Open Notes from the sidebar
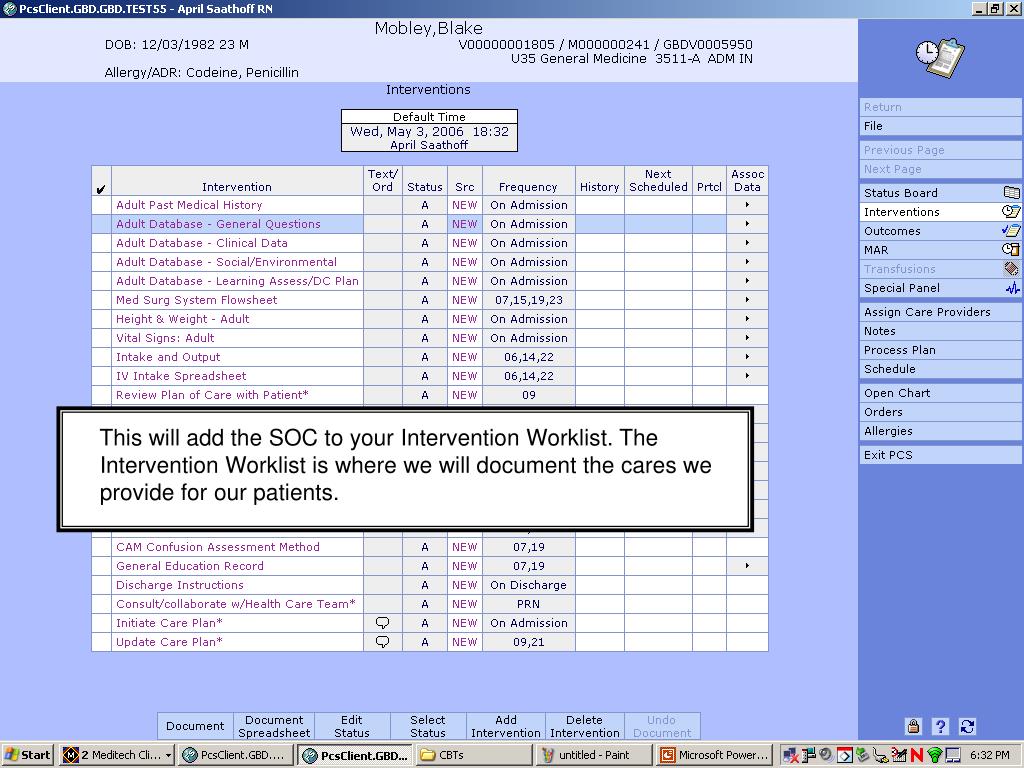 coord(940,331)
